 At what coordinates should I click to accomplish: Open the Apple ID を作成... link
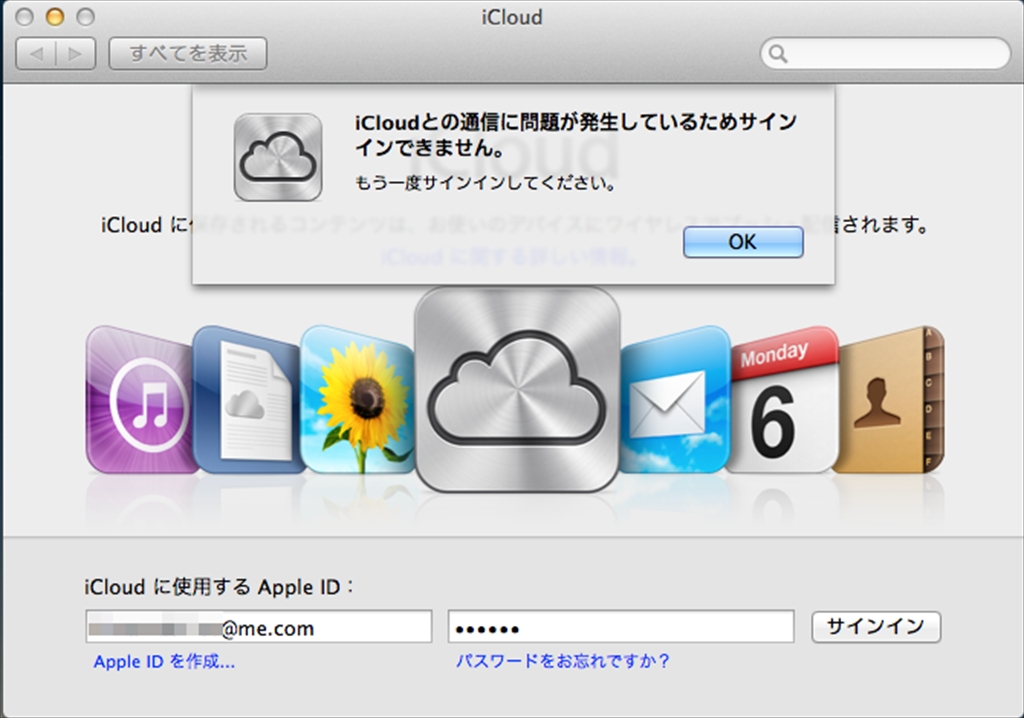point(164,662)
